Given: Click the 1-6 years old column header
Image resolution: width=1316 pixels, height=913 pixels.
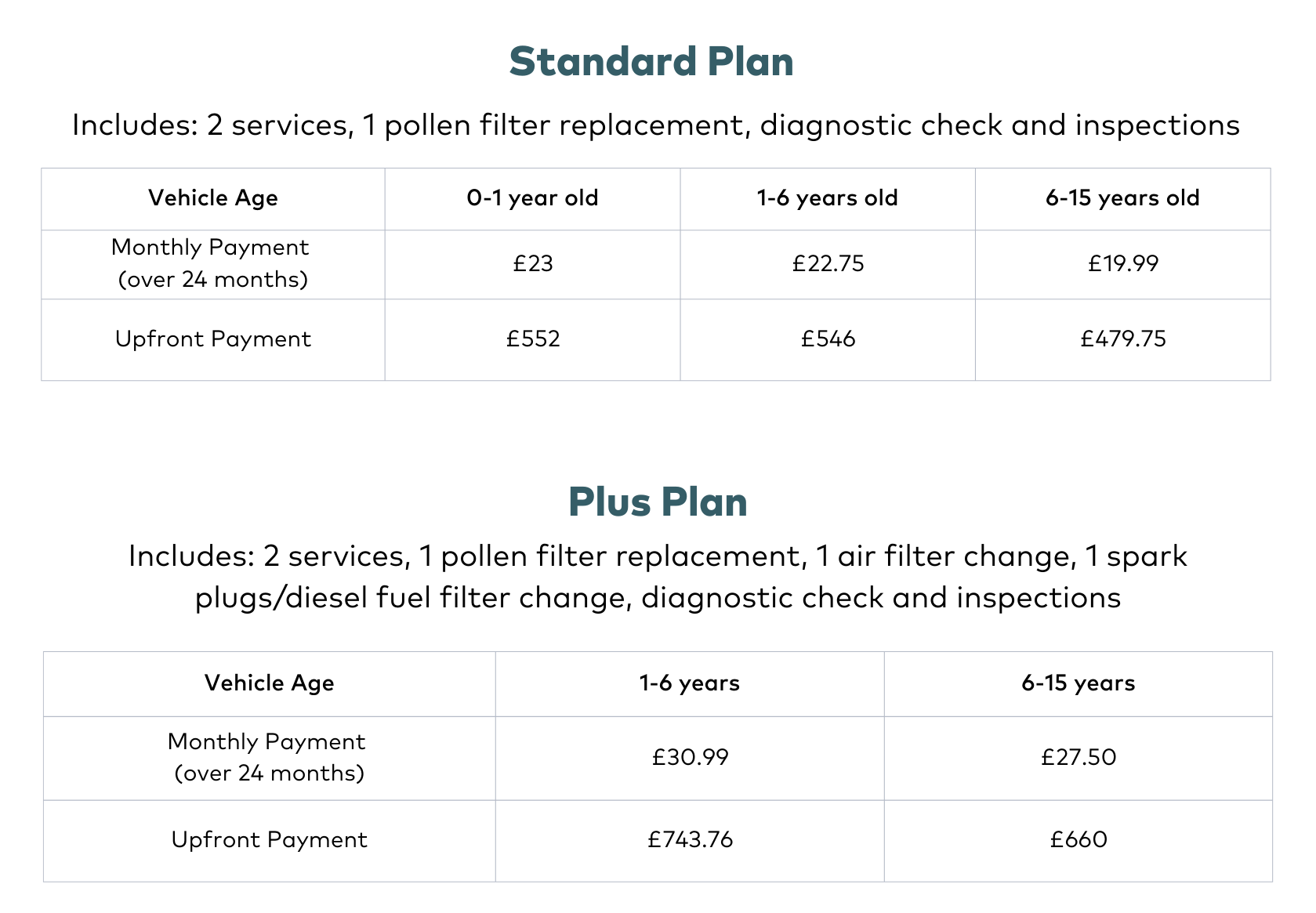Looking at the screenshot, I should pos(827,198).
